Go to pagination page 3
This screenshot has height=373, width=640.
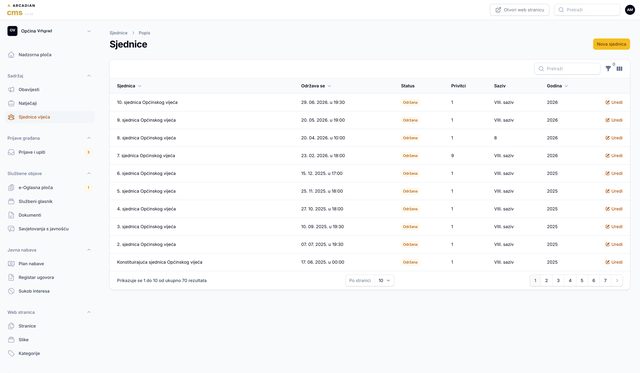click(558, 281)
